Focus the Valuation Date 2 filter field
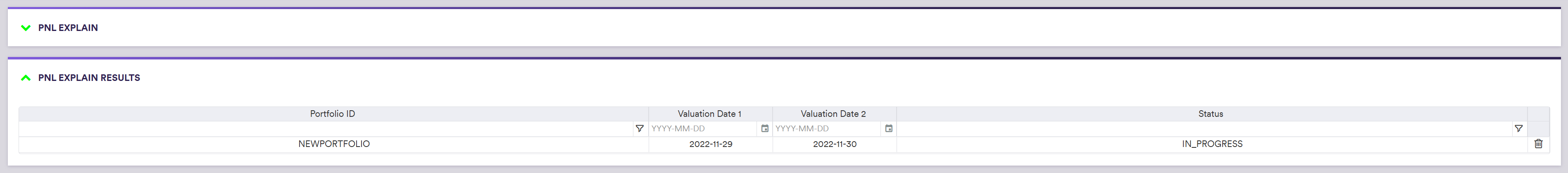The height and width of the screenshot is (173, 1568). 827,128
